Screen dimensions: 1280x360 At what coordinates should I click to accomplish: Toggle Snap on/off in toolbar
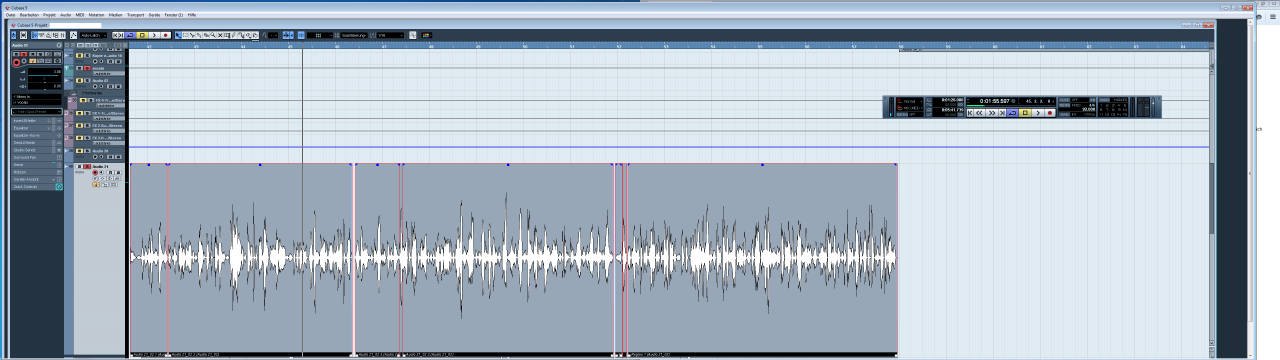point(301,35)
